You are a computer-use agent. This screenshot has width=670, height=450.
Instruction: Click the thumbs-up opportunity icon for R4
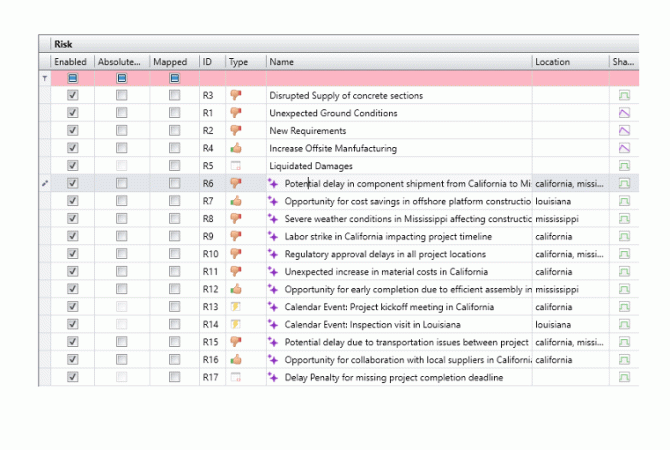click(x=236, y=148)
